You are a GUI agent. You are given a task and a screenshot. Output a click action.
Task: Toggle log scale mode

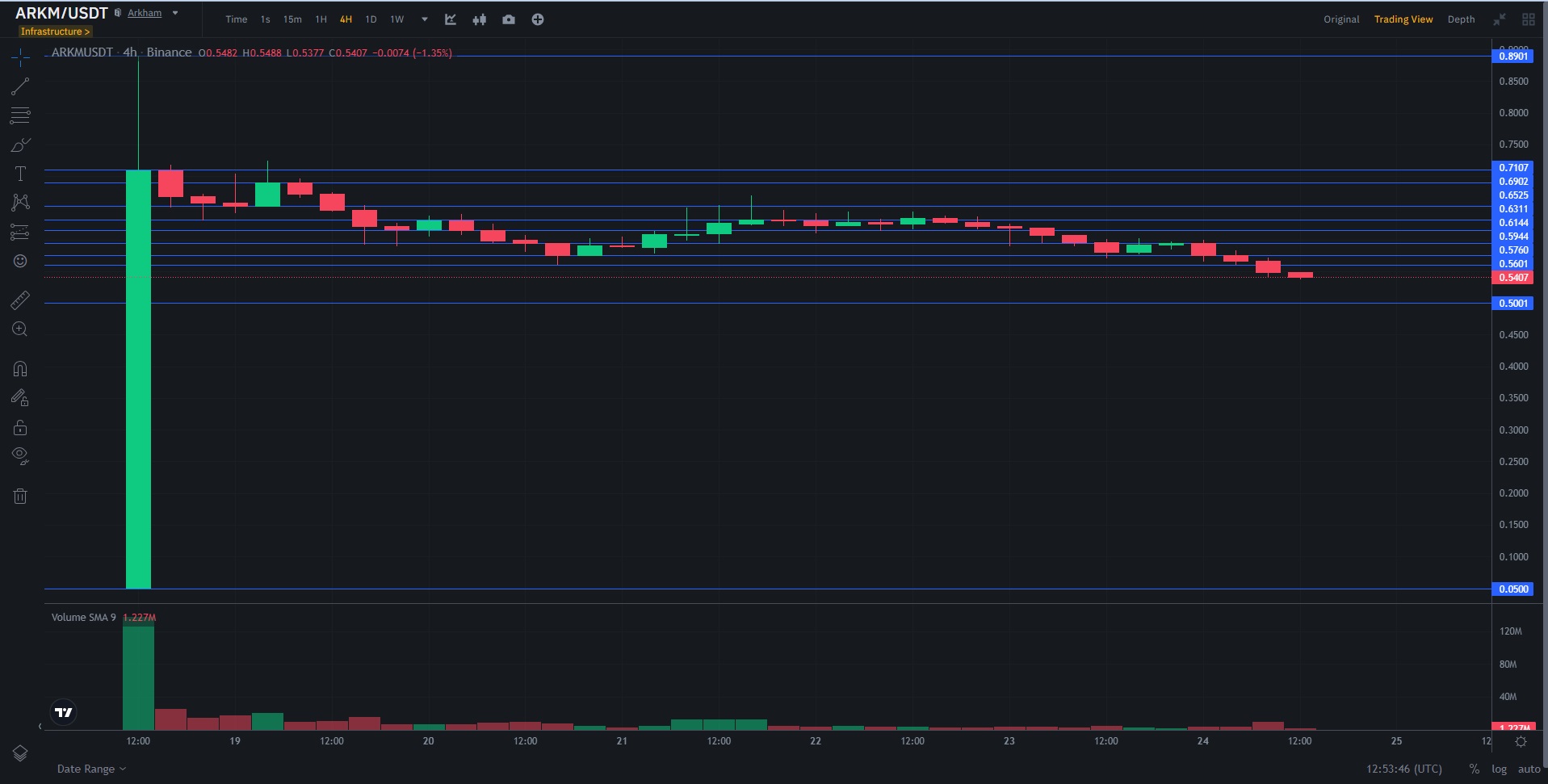pos(1499,769)
